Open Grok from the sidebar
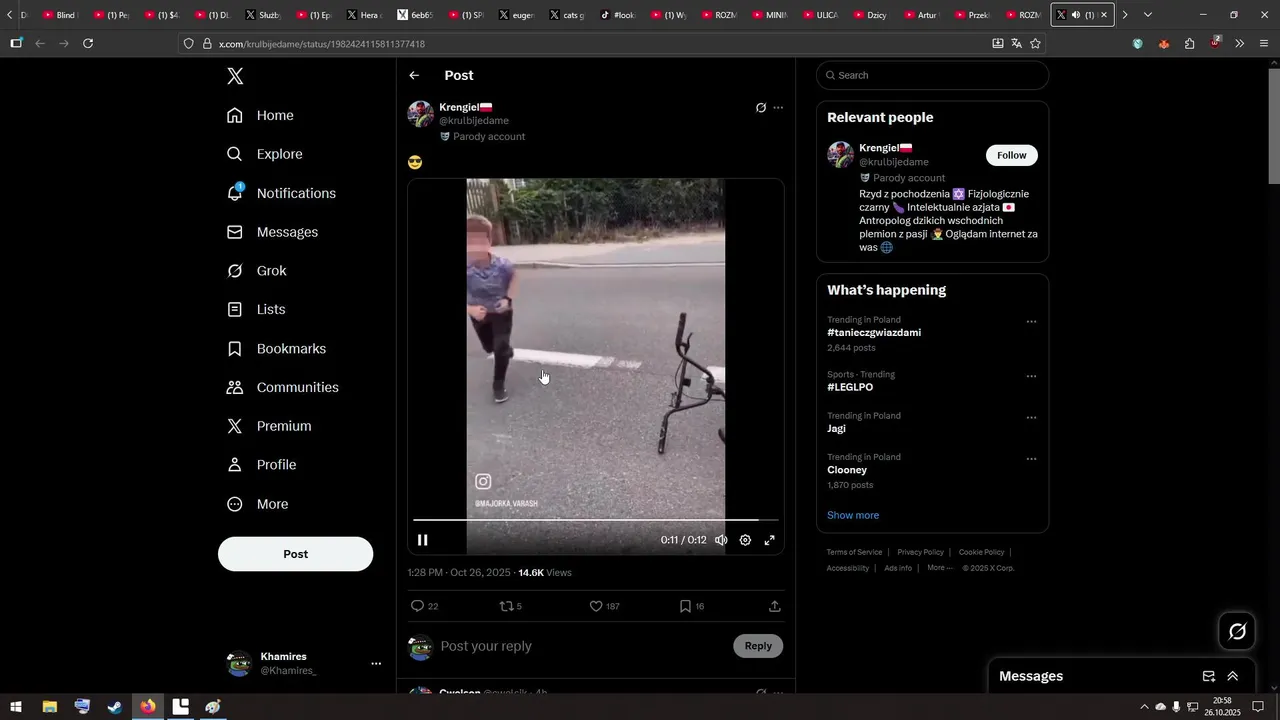 point(256,271)
